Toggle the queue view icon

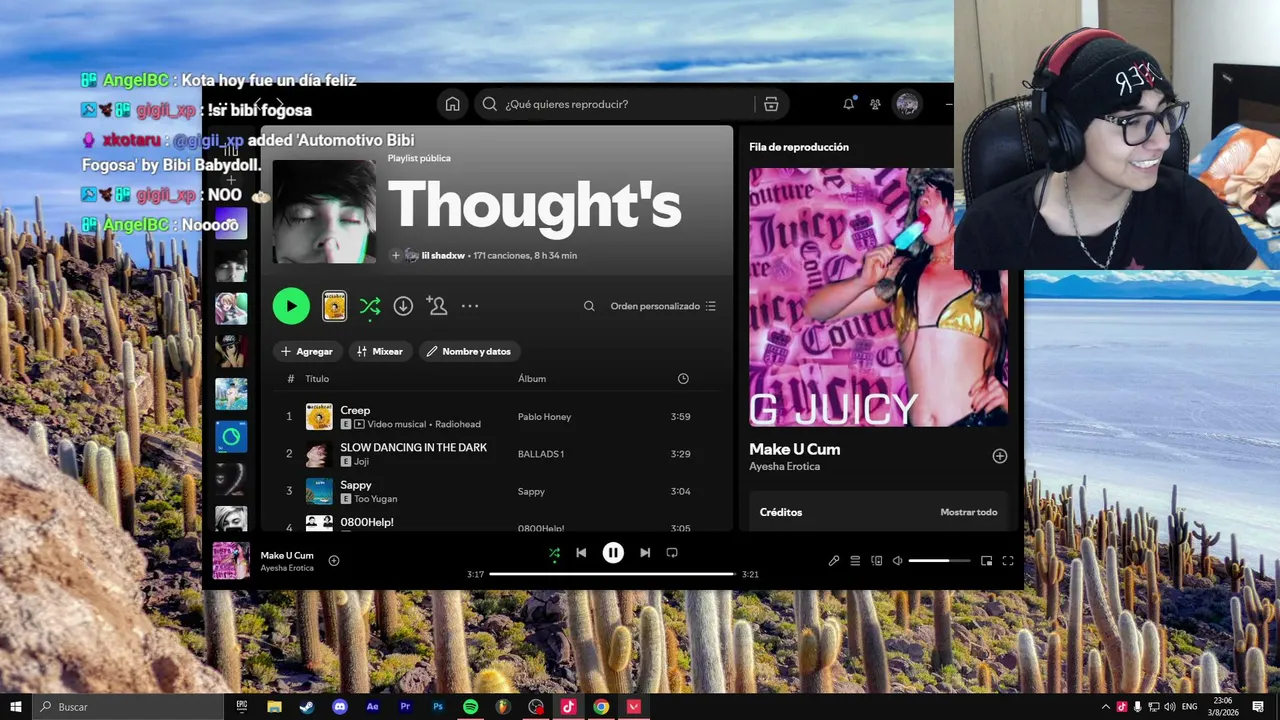click(x=855, y=561)
